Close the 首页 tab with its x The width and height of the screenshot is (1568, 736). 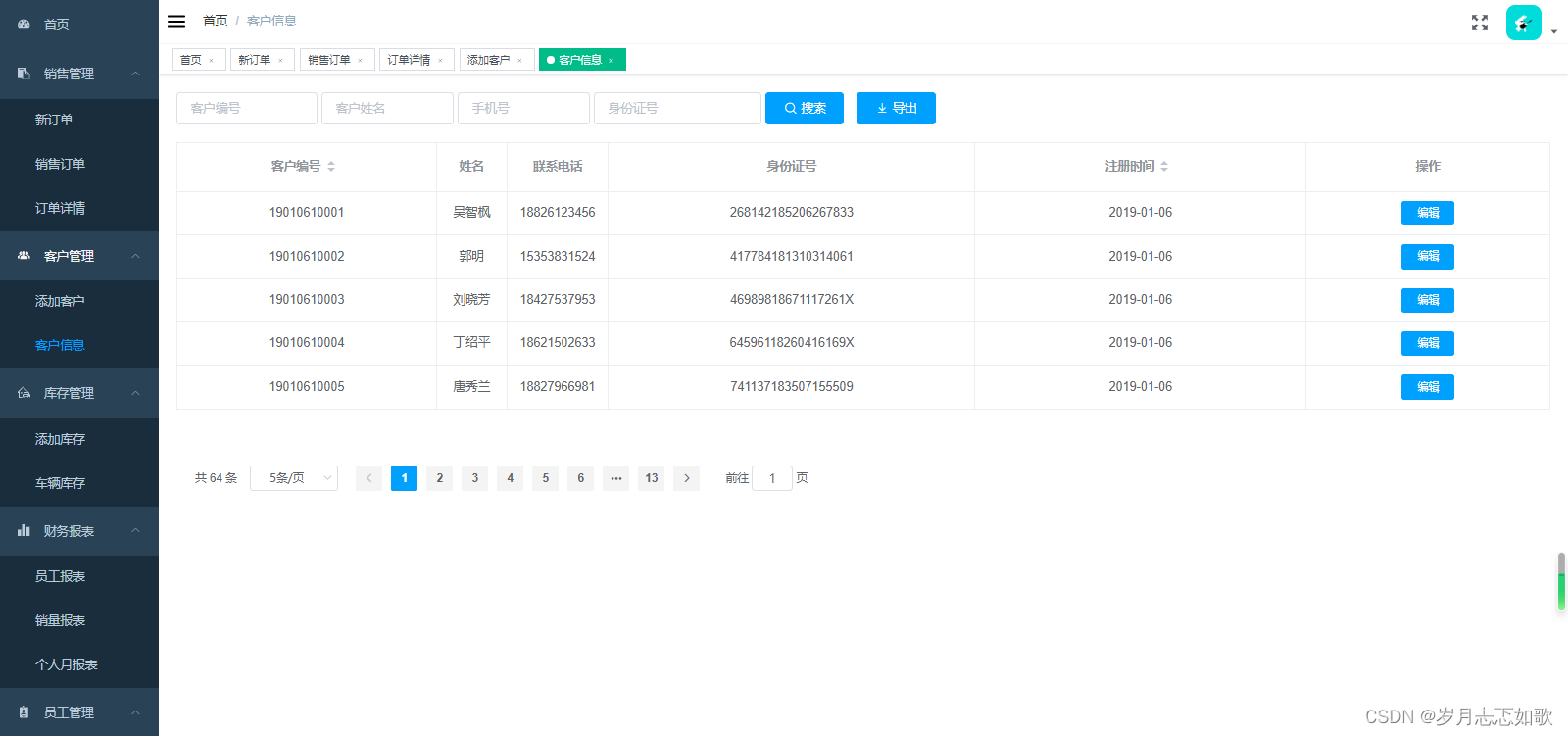point(211,61)
